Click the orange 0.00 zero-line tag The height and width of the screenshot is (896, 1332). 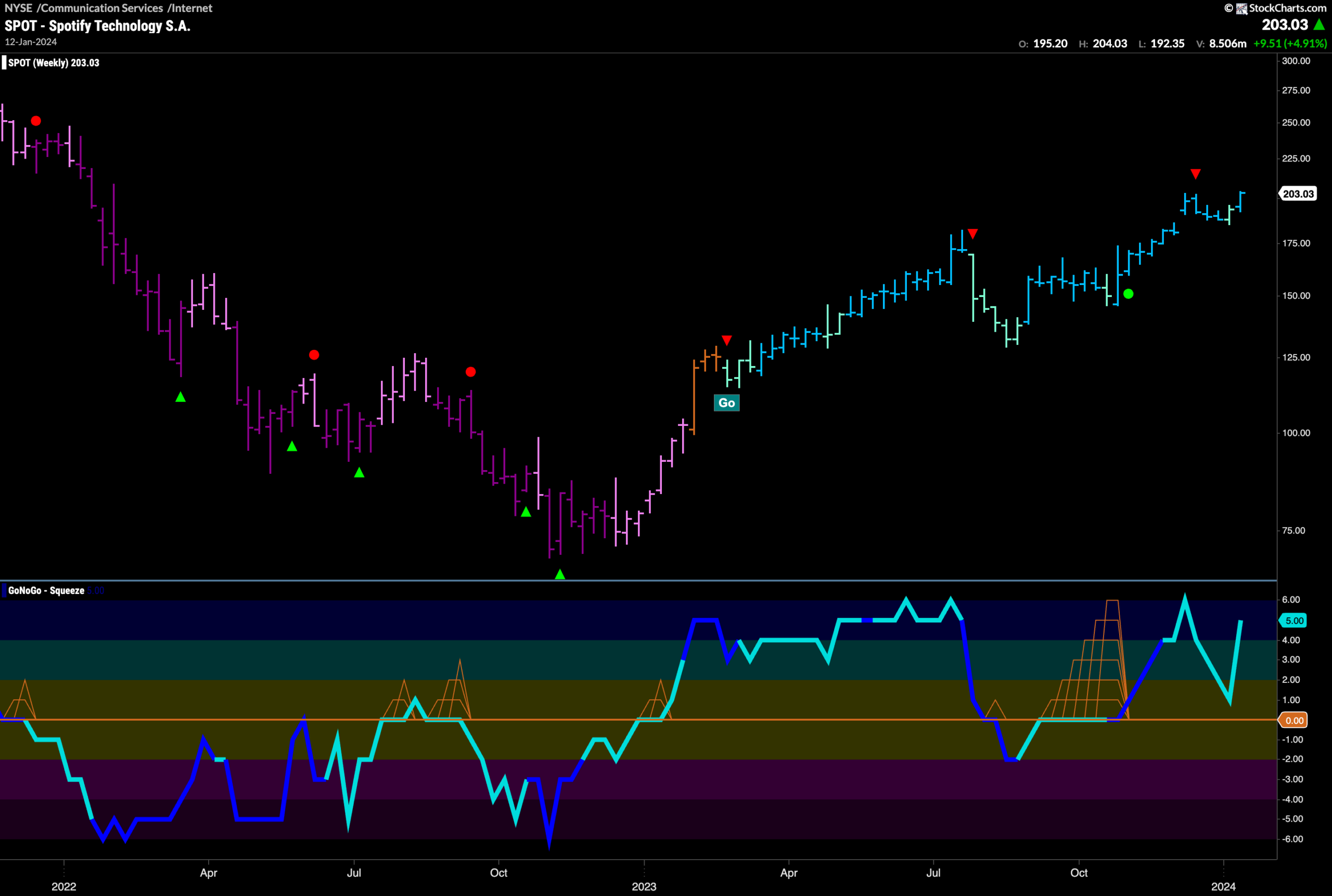point(1294,720)
